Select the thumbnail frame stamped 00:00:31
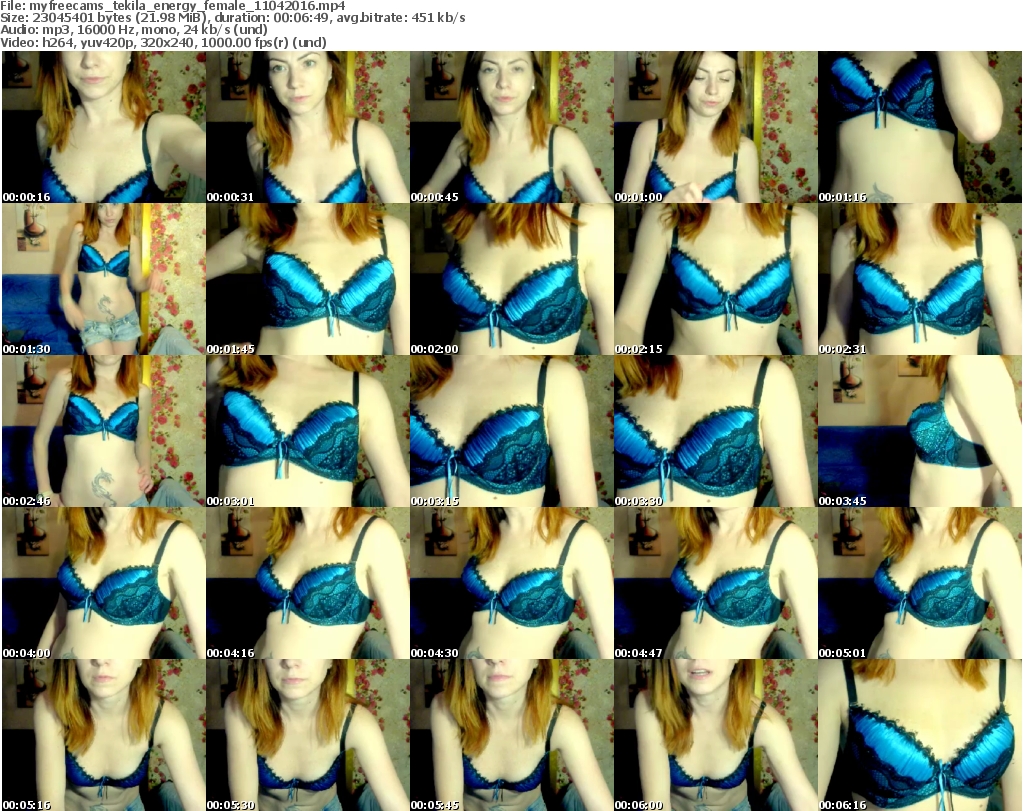This screenshot has height=811, width=1024. coord(308,127)
